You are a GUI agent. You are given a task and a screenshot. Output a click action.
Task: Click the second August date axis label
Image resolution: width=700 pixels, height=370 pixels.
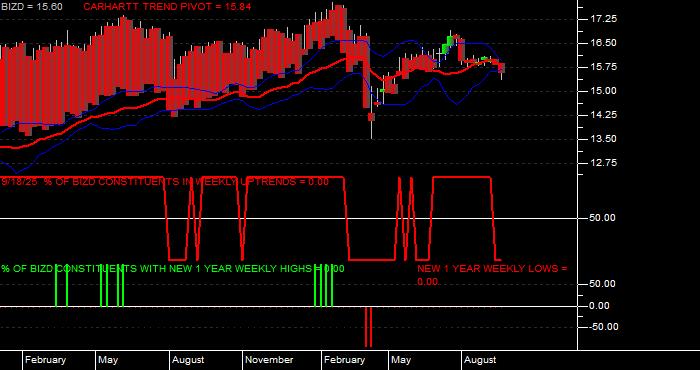tap(480, 360)
